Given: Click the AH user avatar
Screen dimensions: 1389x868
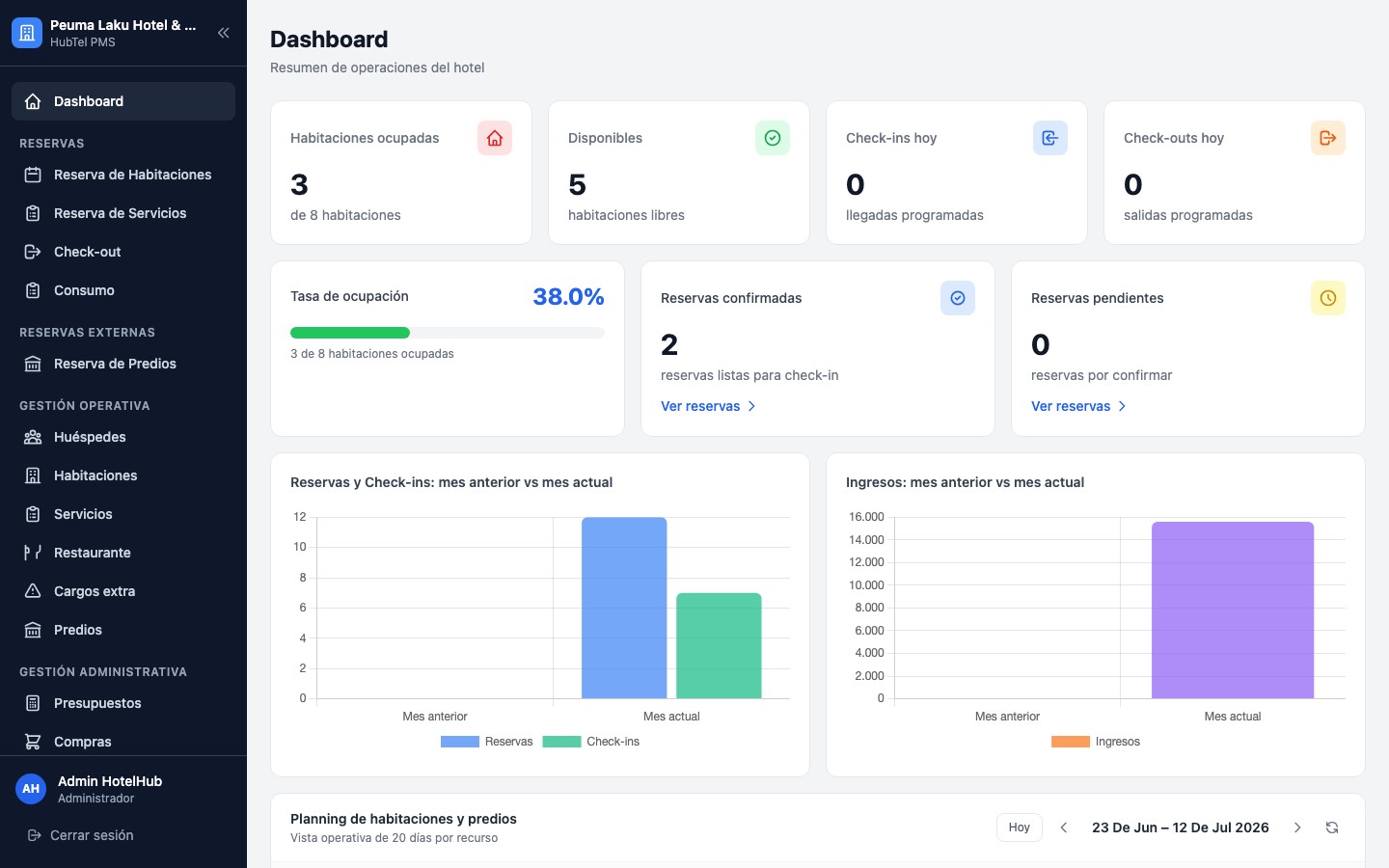Looking at the screenshot, I should point(31,789).
